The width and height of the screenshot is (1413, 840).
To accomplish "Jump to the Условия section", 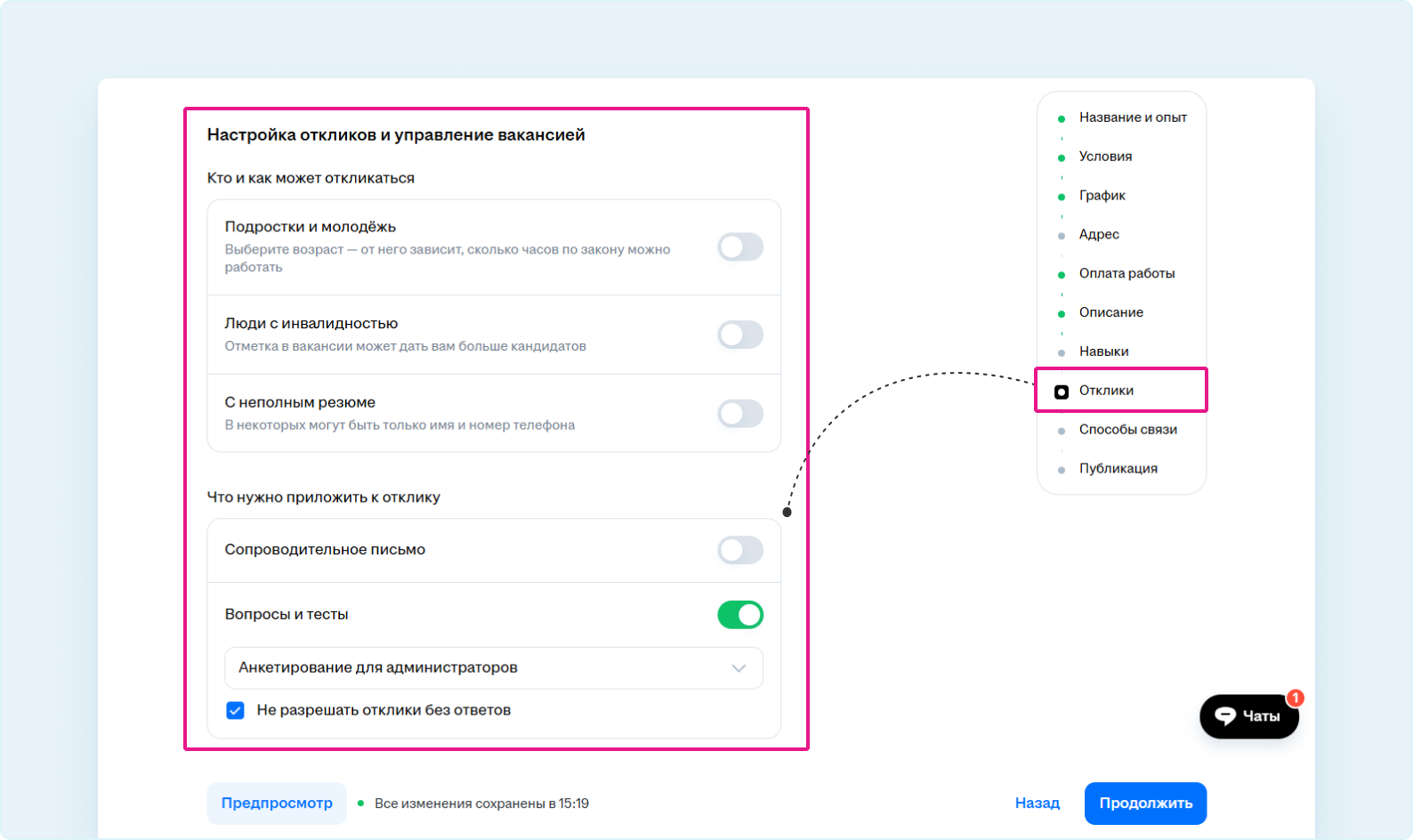I will point(1105,157).
